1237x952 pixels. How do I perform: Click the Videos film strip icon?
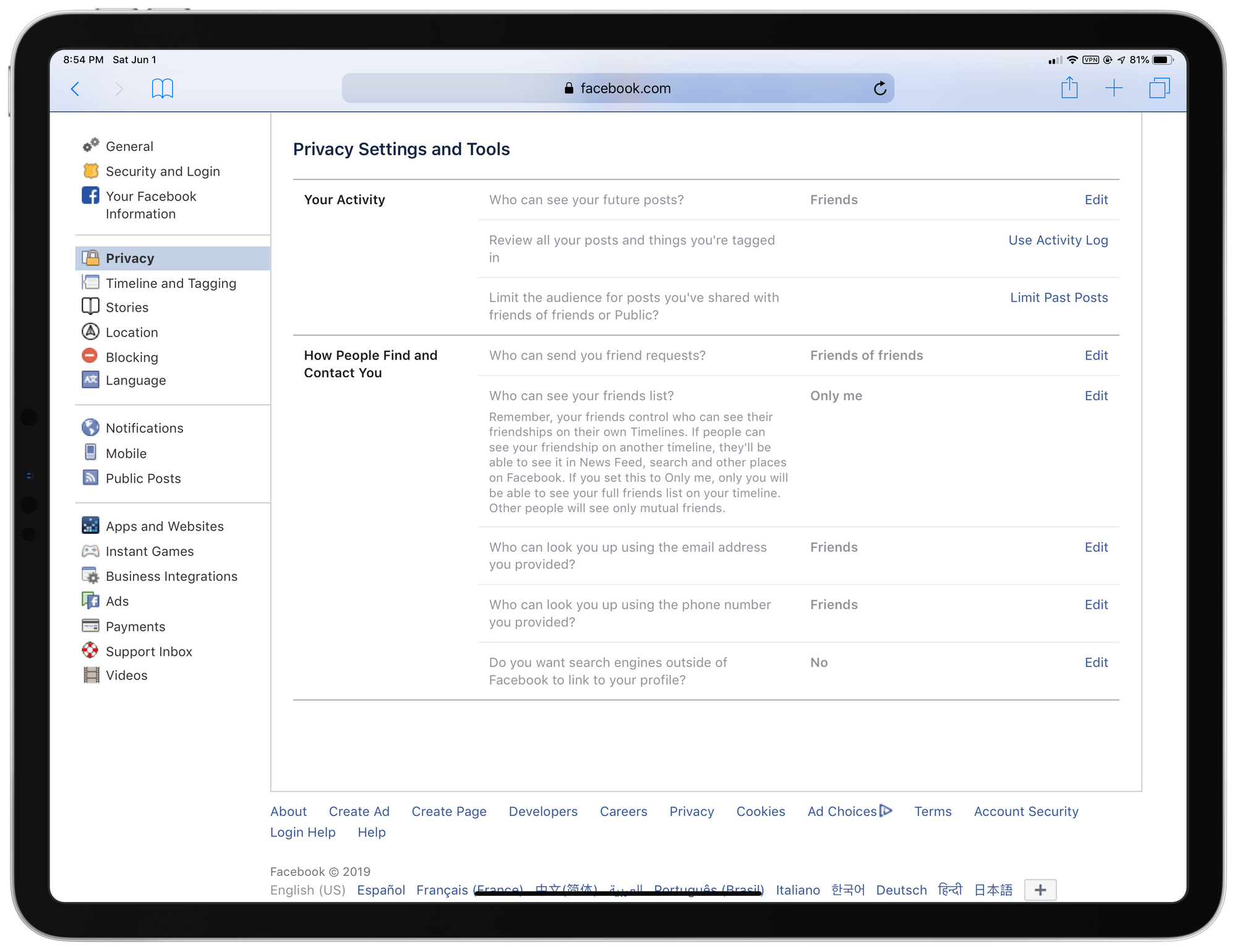[91, 675]
